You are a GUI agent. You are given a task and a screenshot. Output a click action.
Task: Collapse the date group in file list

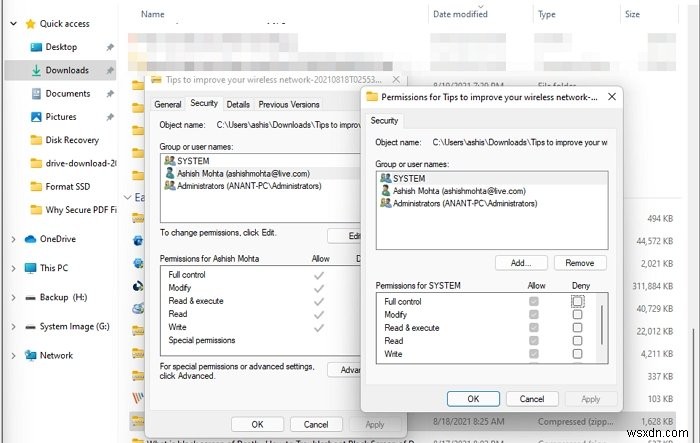point(128,197)
